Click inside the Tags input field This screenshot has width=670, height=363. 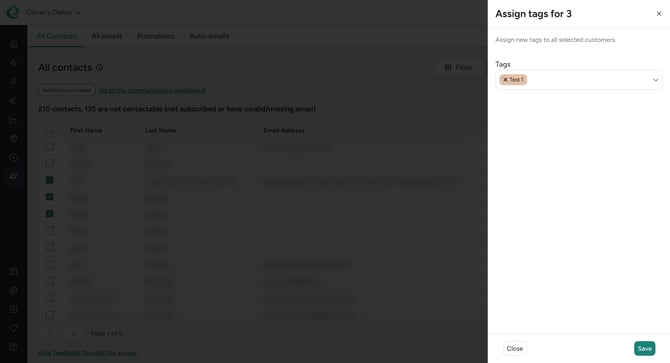pyautogui.click(x=579, y=80)
